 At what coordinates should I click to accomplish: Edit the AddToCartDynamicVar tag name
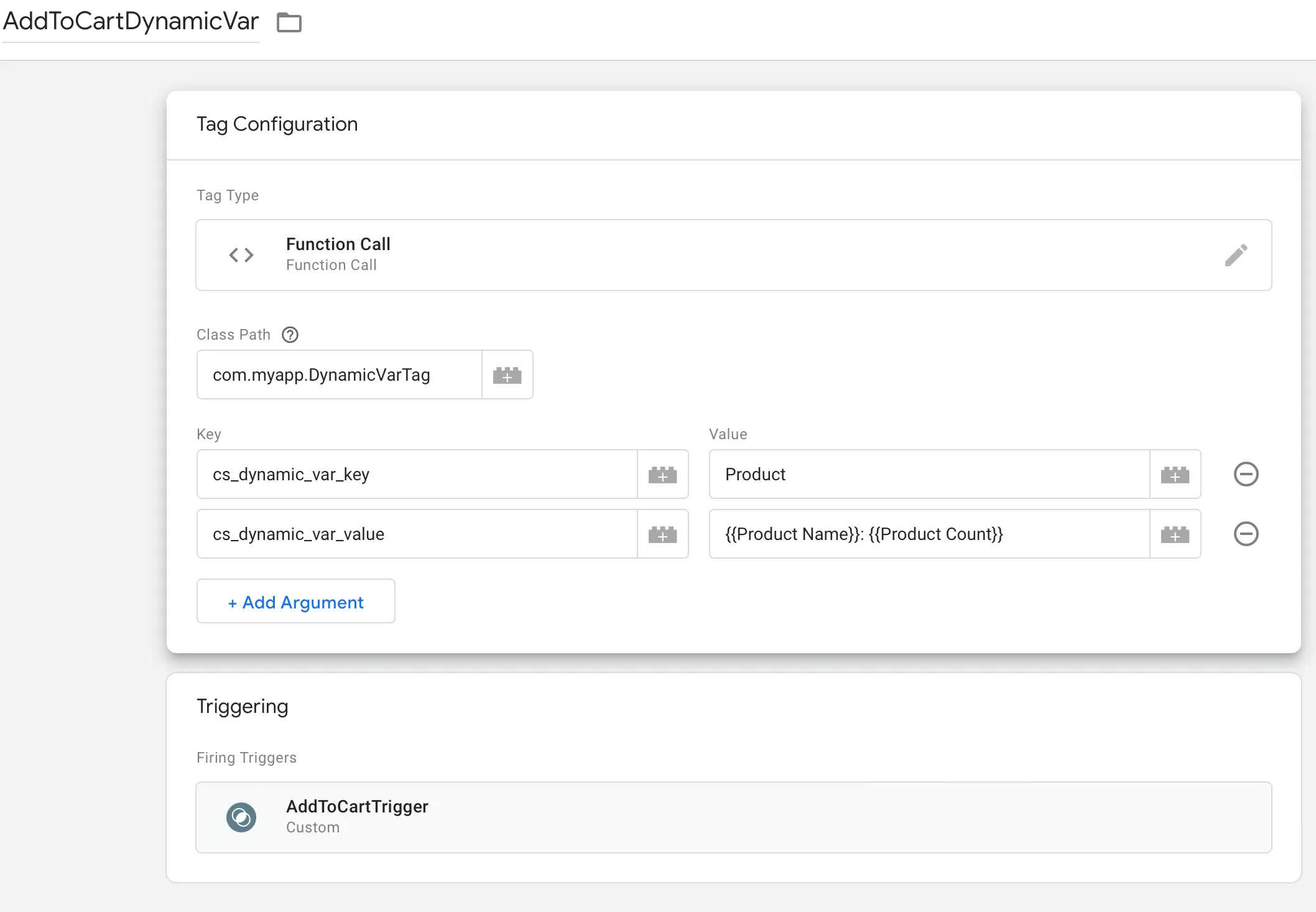click(131, 22)
